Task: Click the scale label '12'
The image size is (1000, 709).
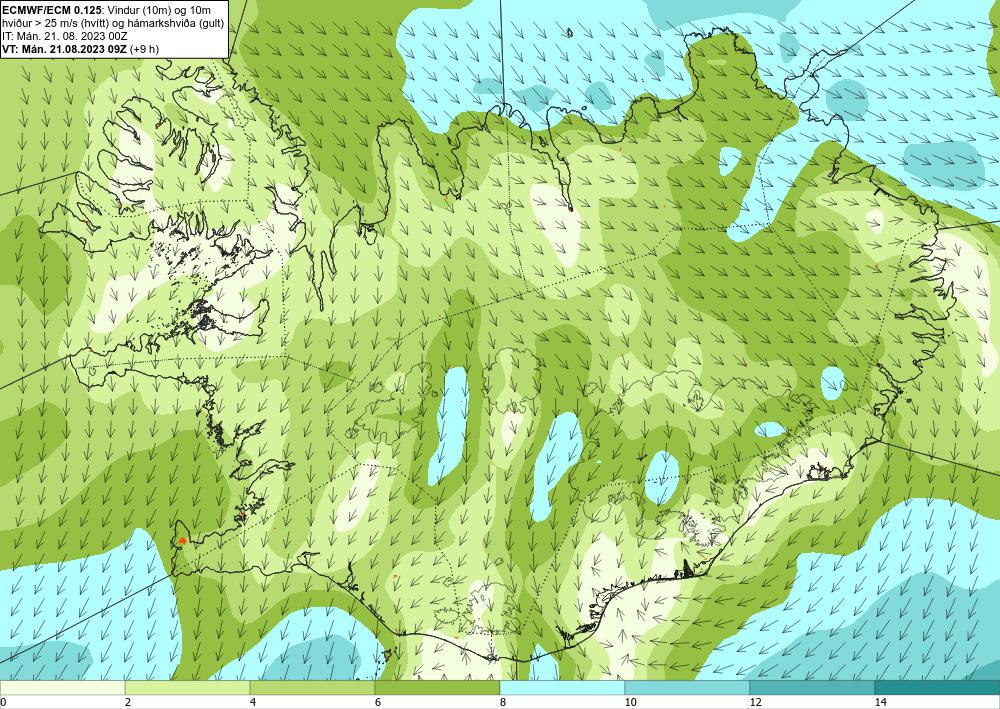Action: coord(756,702)
